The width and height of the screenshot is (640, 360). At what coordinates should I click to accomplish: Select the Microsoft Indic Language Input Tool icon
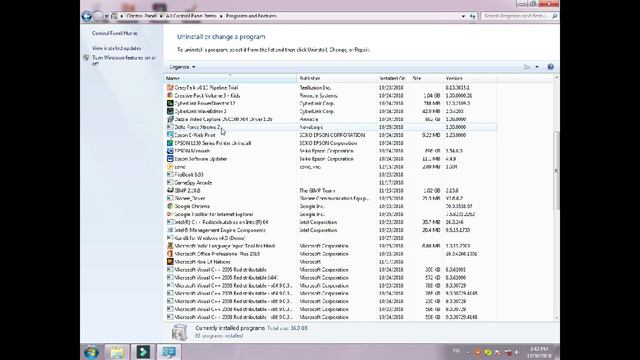point(170,246)
